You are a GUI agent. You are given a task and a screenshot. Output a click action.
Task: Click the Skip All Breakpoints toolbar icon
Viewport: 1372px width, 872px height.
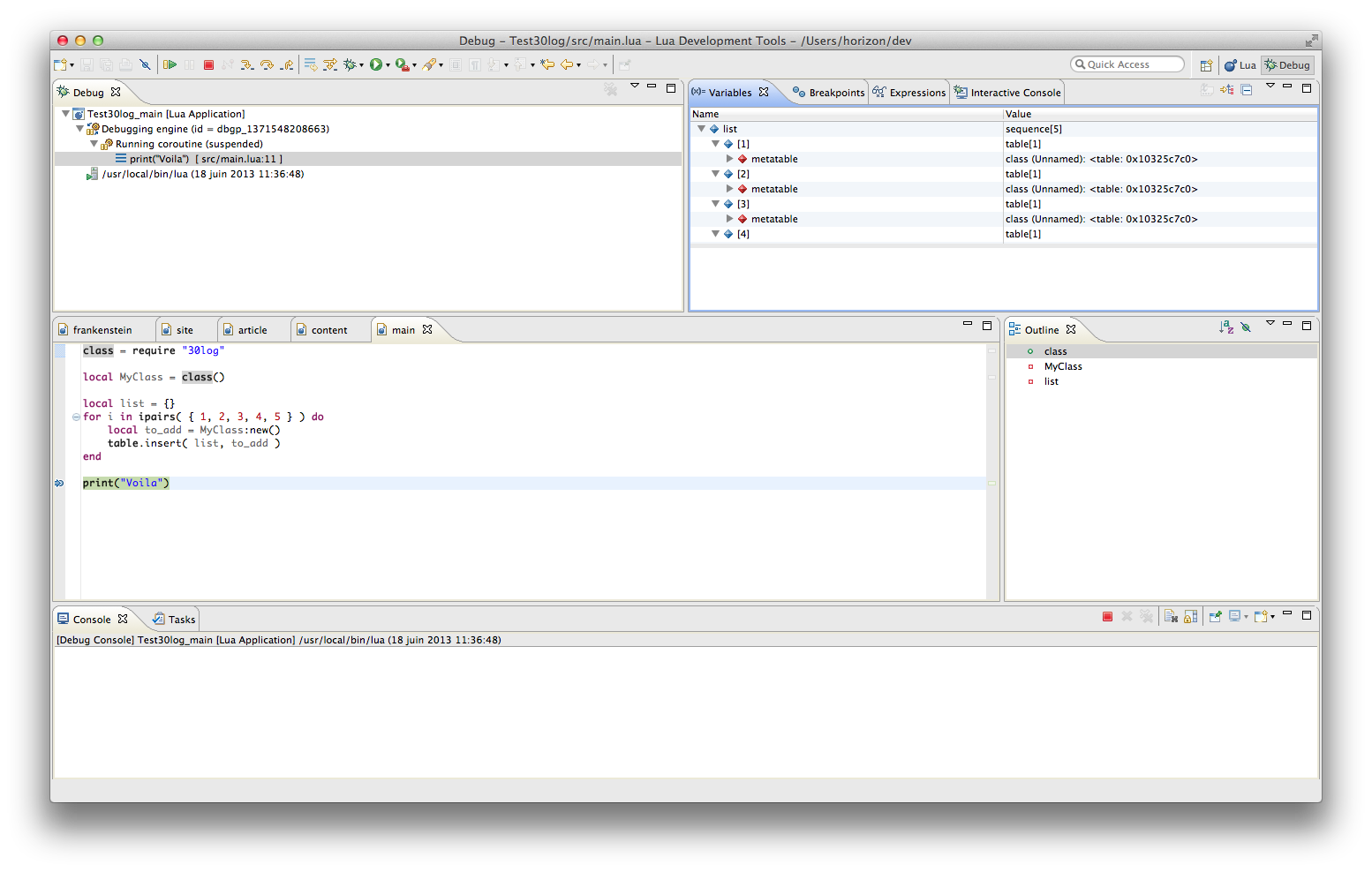click(x=145, y=64)
